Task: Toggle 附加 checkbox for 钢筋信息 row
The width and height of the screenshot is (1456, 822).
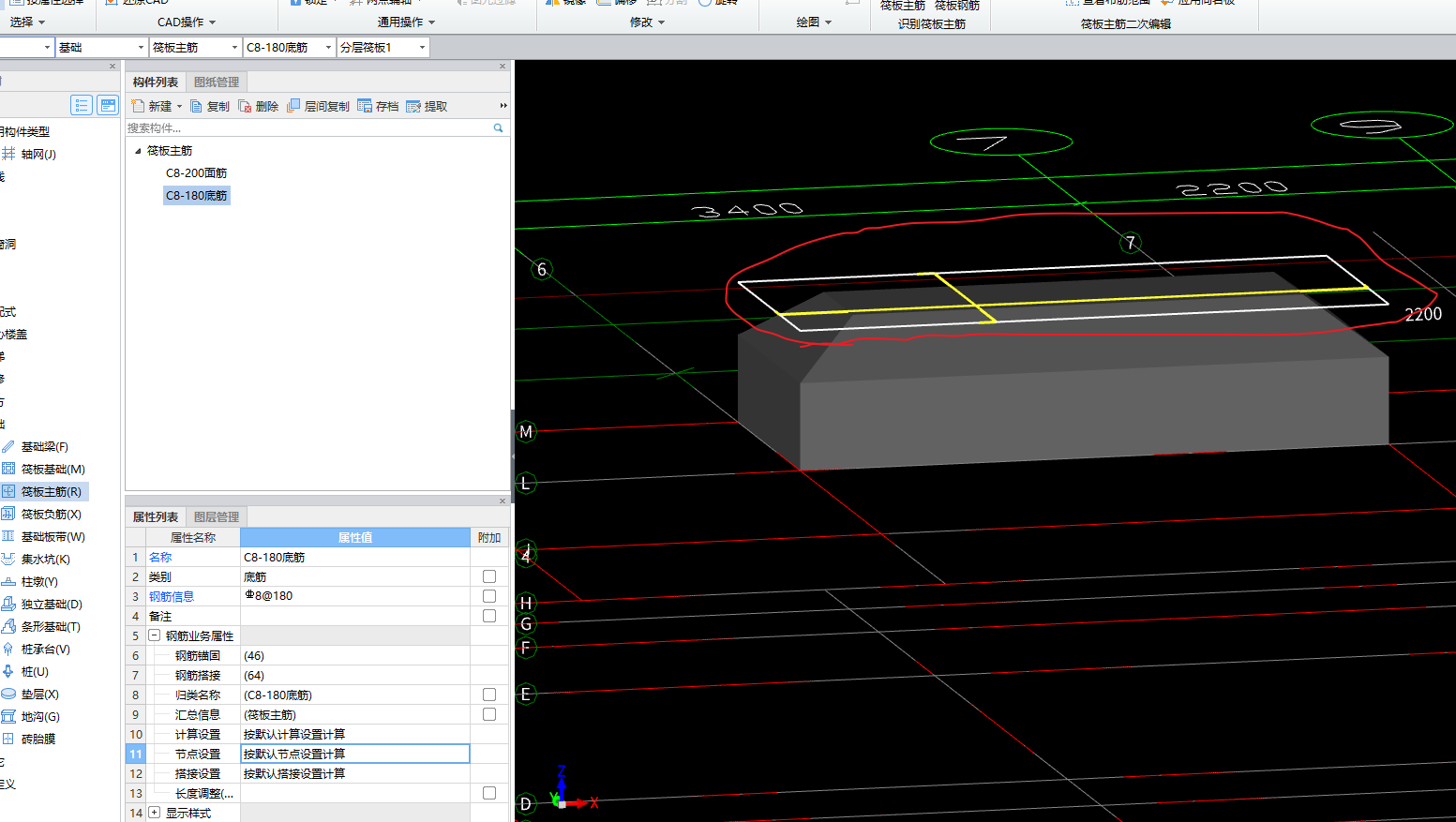Action: pyautogui.click(x=489, y=596)
